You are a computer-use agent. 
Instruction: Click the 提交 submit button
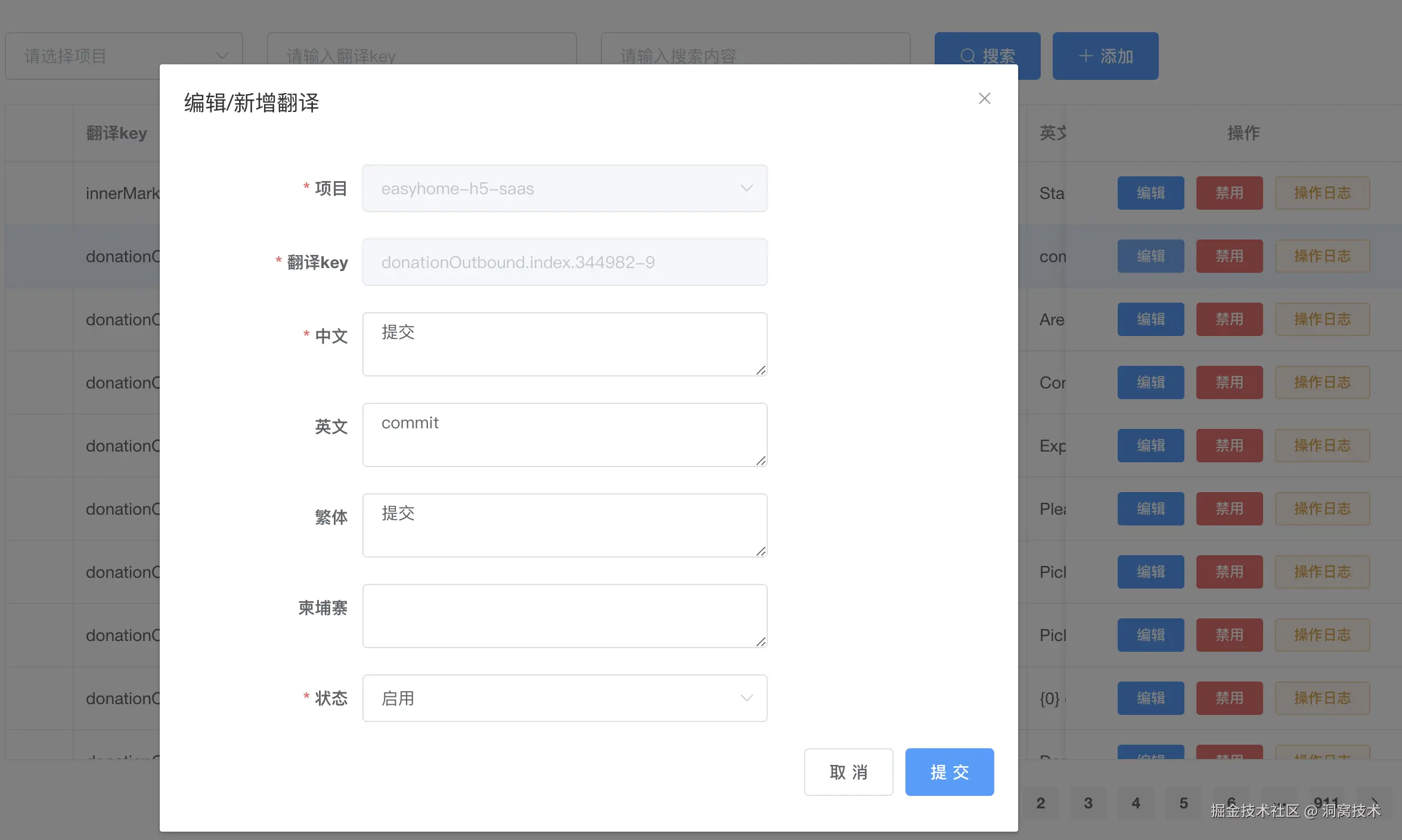tap(949, 771)
